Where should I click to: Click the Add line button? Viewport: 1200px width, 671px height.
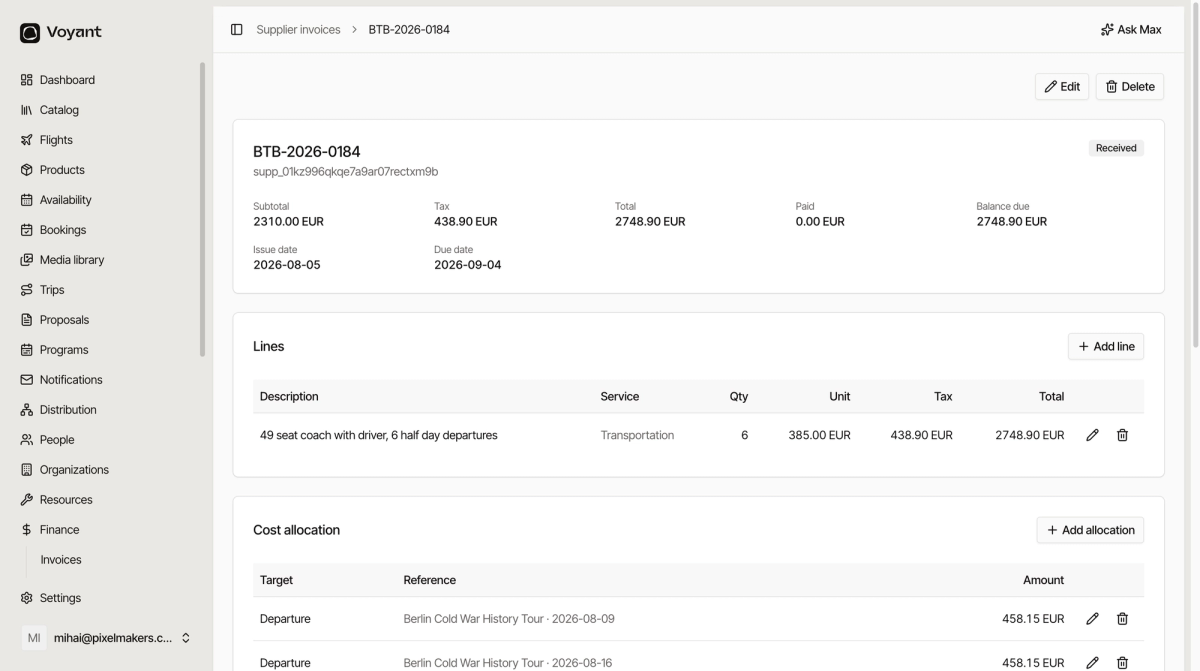[x=1106, y=347]
